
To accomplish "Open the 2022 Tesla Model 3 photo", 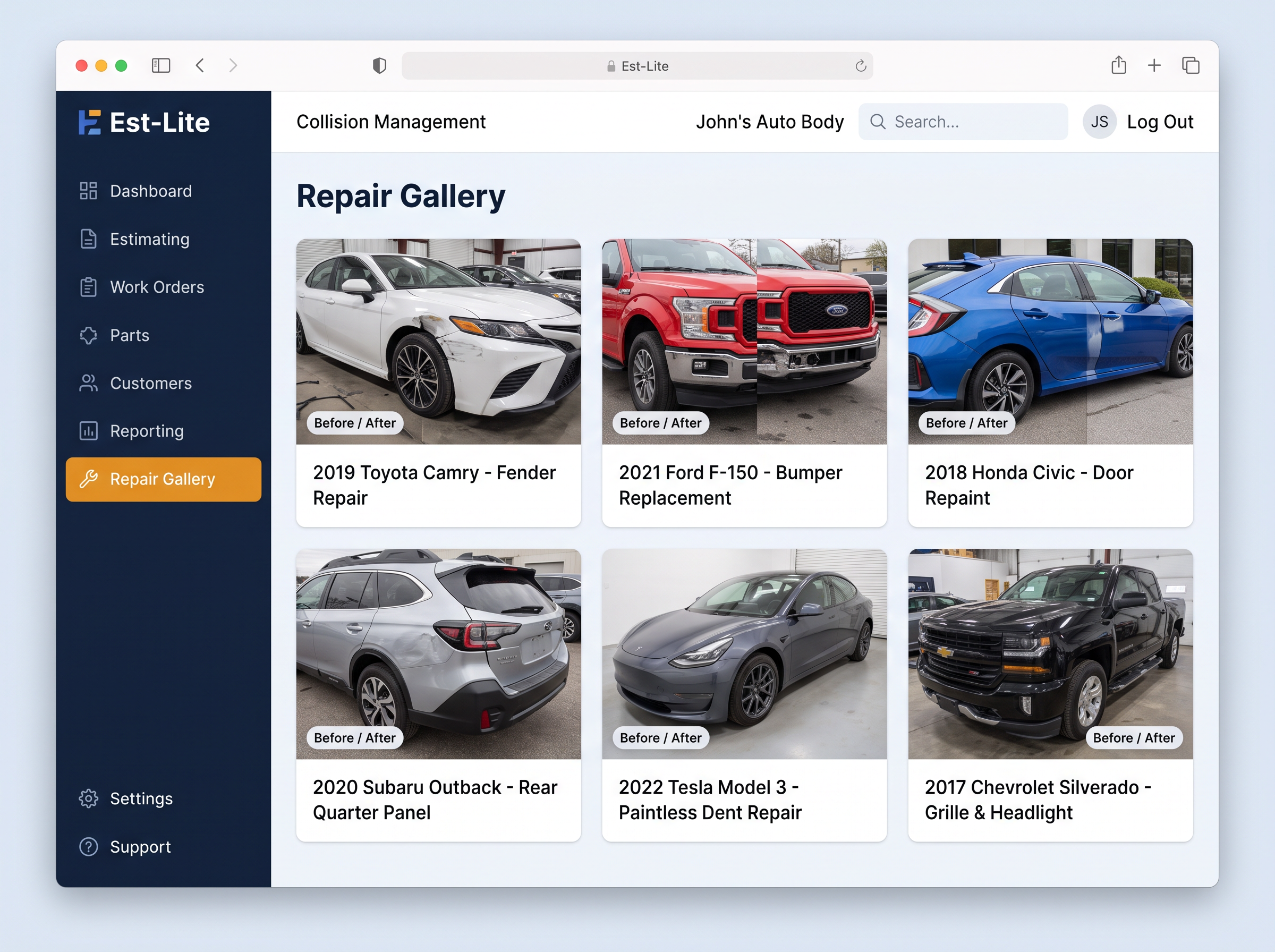I will tap(744, 654).
